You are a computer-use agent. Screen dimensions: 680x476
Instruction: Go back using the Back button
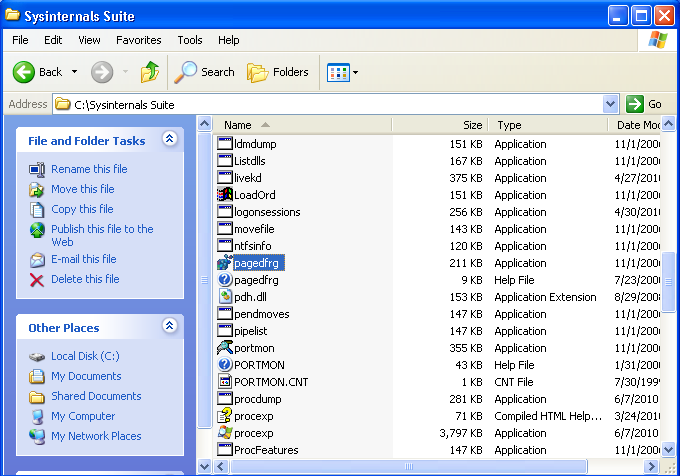(38, 72)
